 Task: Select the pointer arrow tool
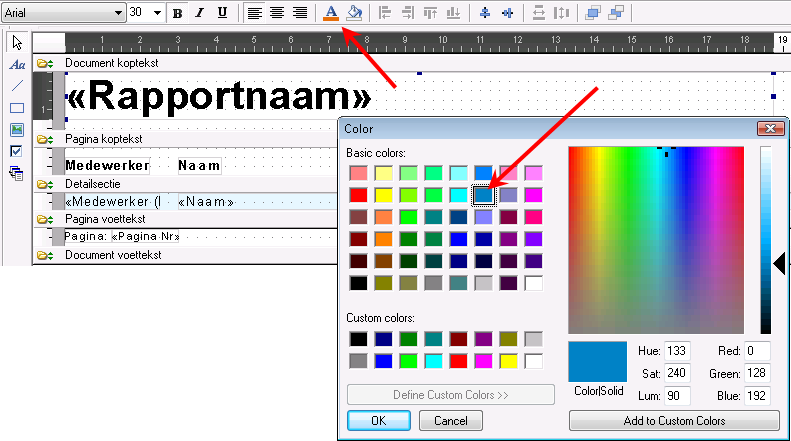[17, 43]
